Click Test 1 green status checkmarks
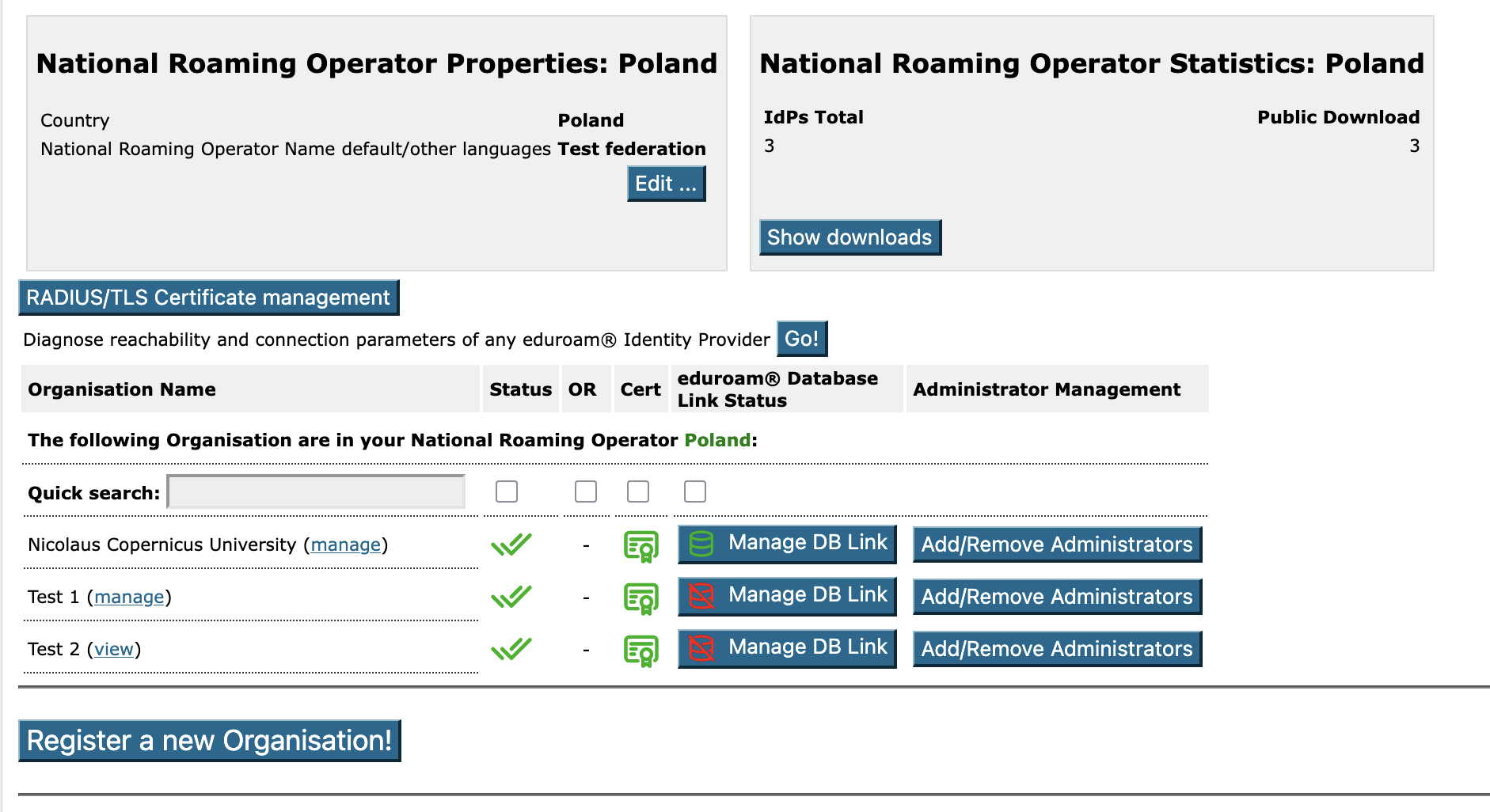This screenshot has height=812, width=1490. pyautogui.click(x=511, y=597)
